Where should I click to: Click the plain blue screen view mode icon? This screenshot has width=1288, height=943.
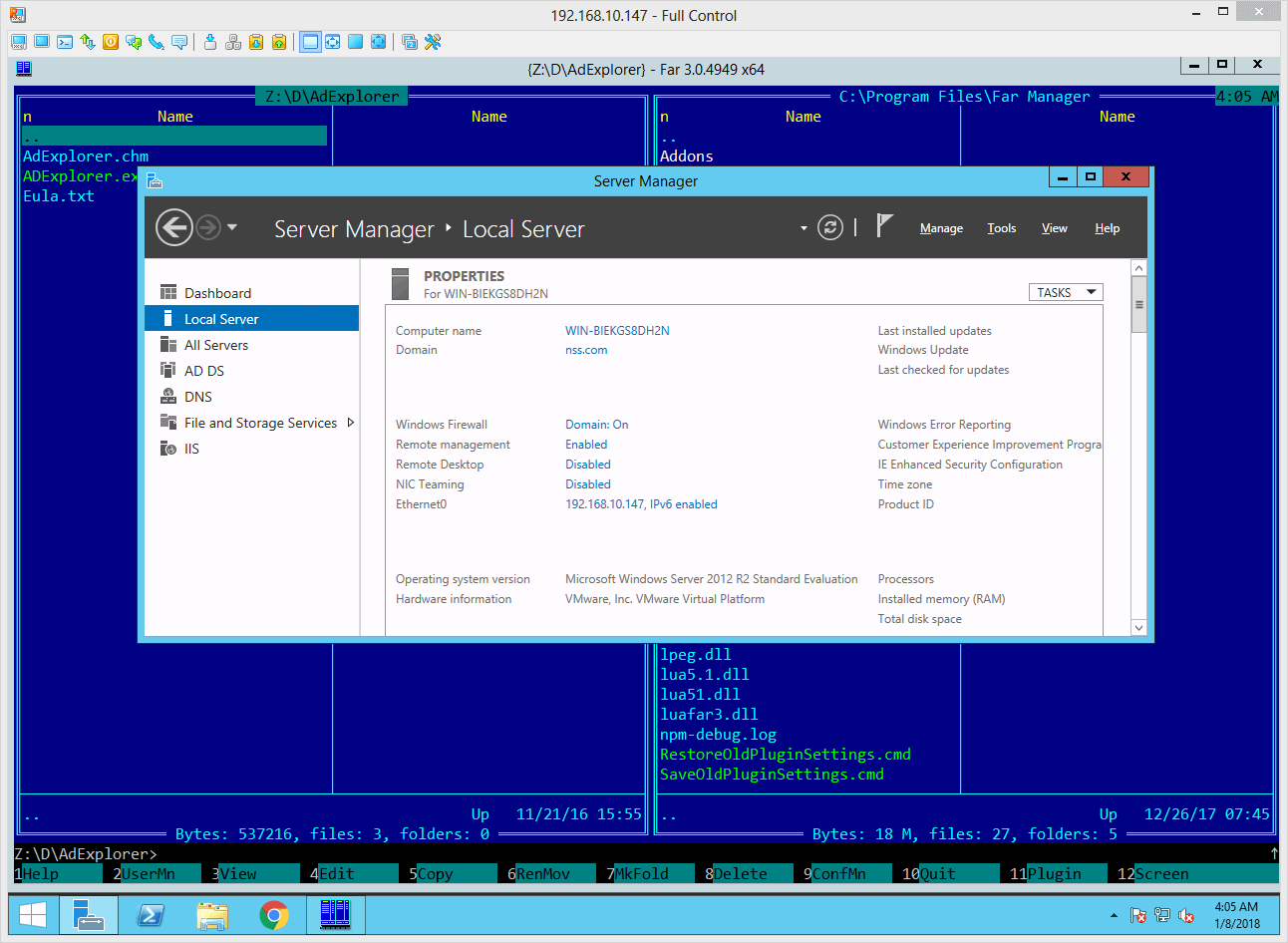click(x=355, y=42)
